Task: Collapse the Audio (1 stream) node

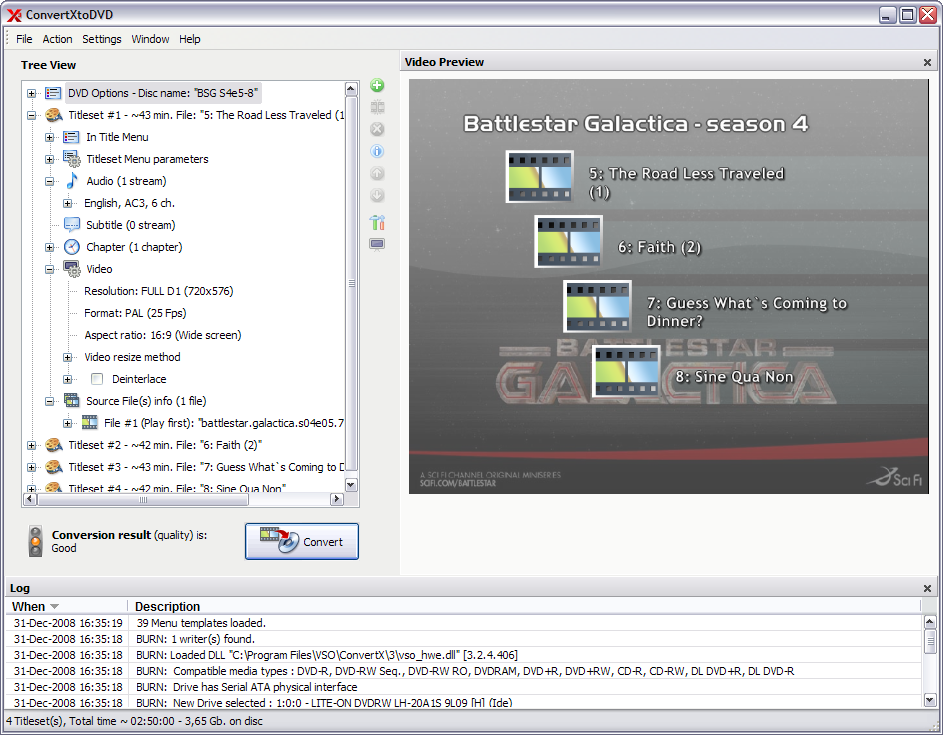Action: coord(49,181)
